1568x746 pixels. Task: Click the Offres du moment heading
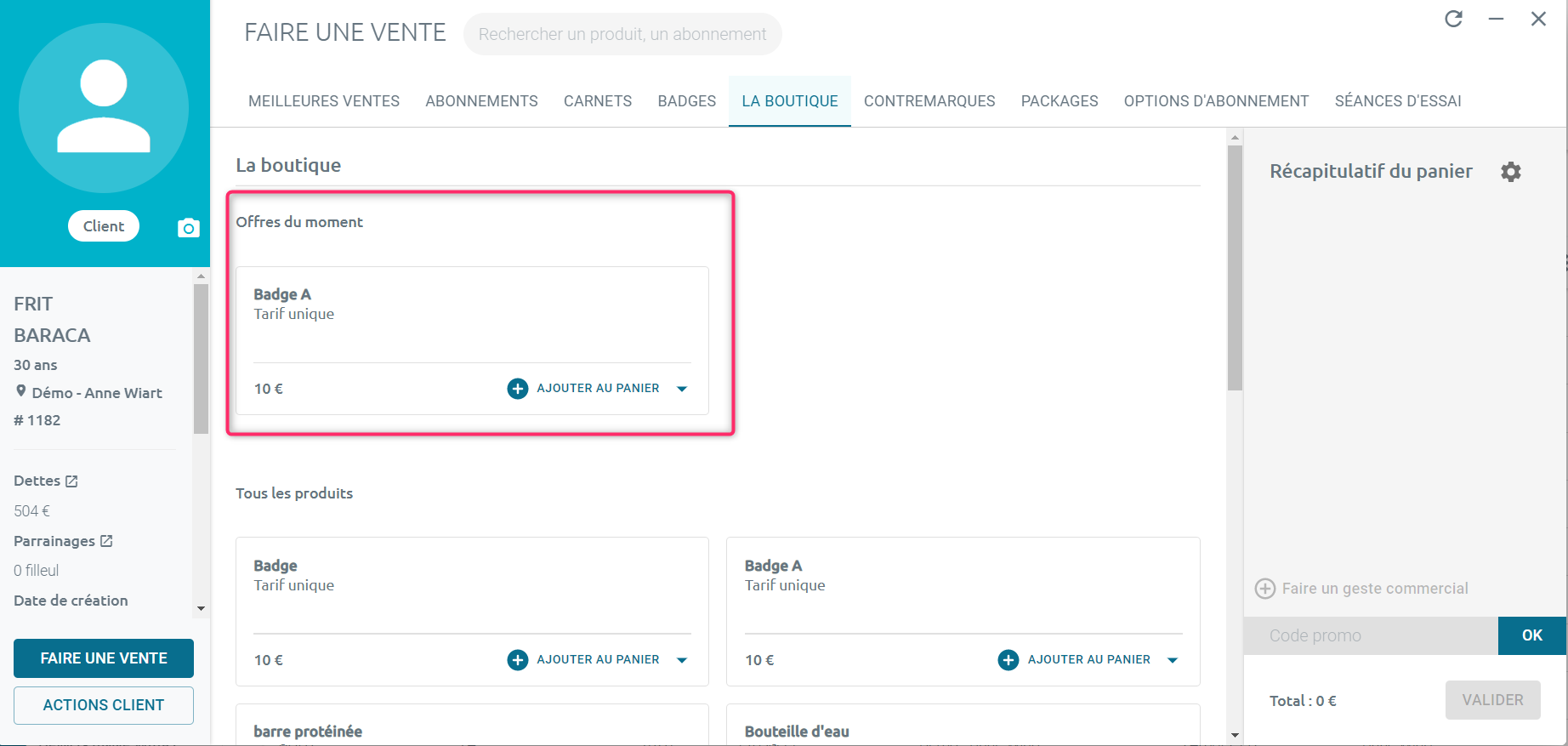tap(299, 222)
